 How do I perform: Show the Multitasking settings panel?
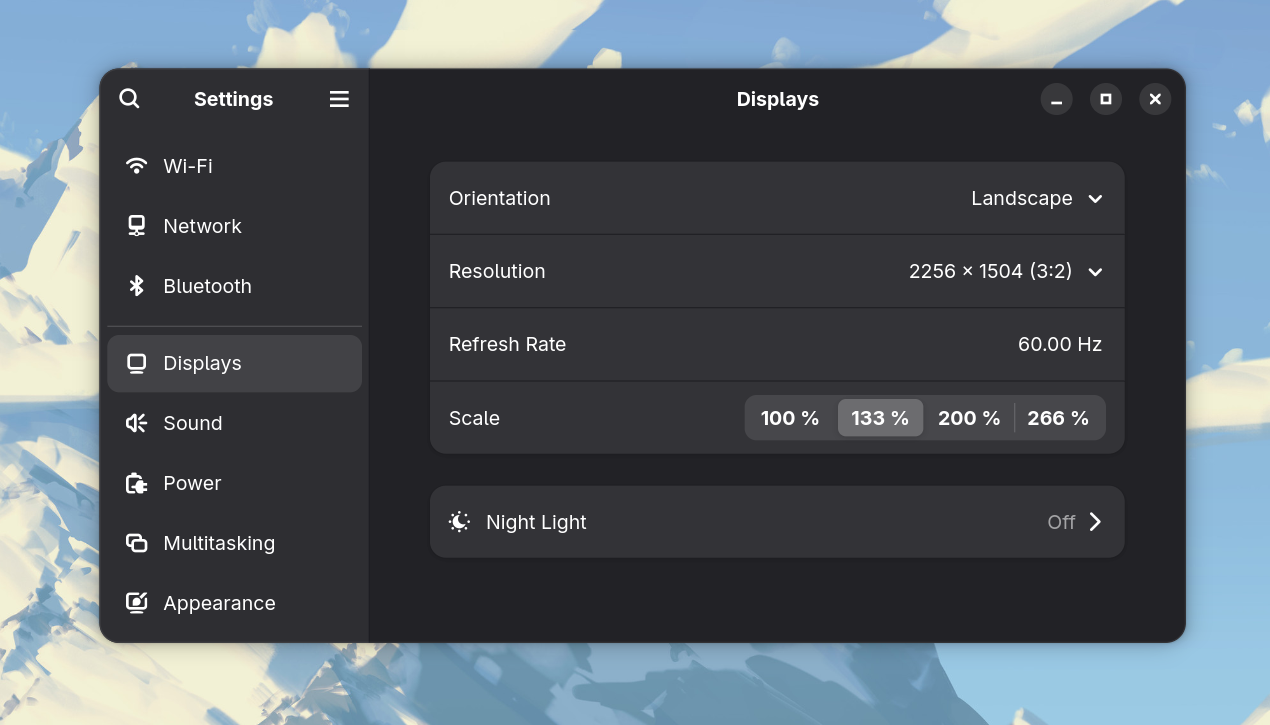point(235,543)
